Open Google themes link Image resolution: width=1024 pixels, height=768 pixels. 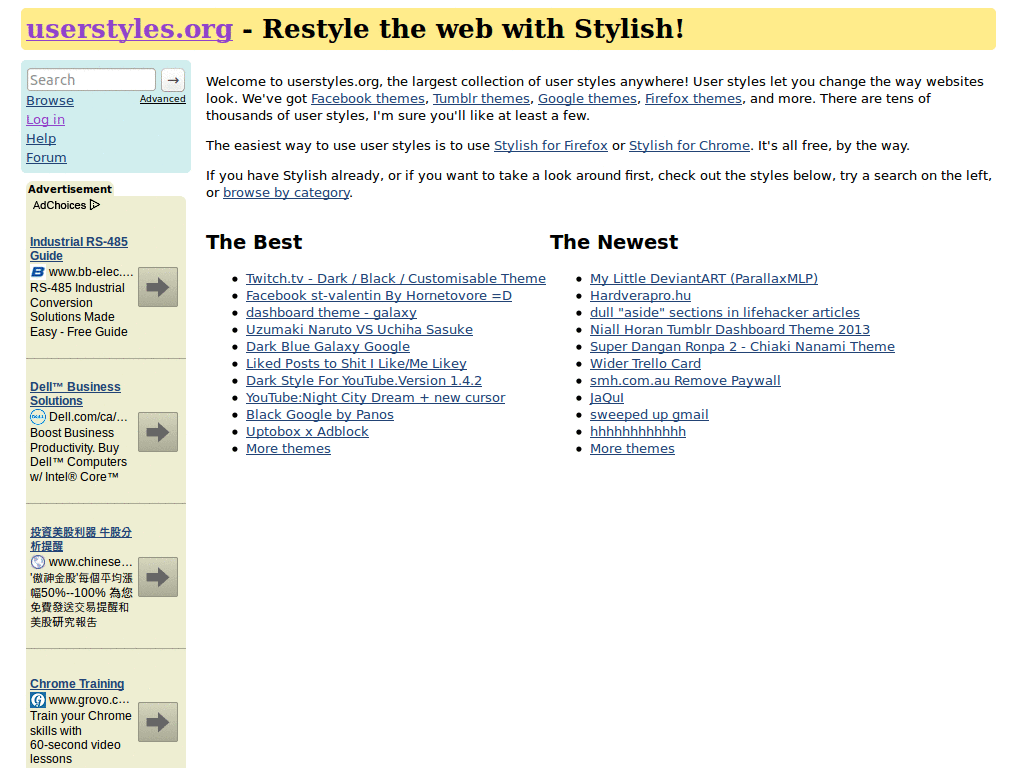tap(587, 99)
